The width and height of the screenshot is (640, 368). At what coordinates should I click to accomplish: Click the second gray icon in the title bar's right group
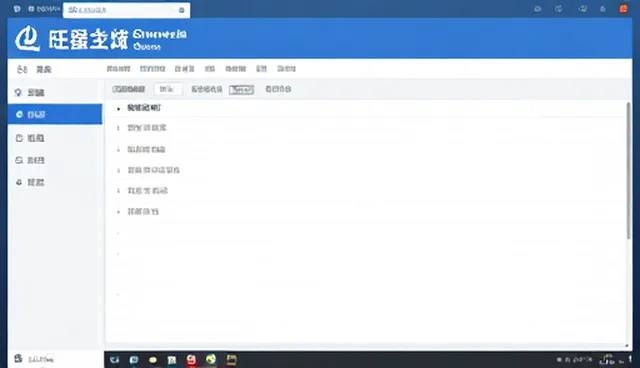coord(558,9)
